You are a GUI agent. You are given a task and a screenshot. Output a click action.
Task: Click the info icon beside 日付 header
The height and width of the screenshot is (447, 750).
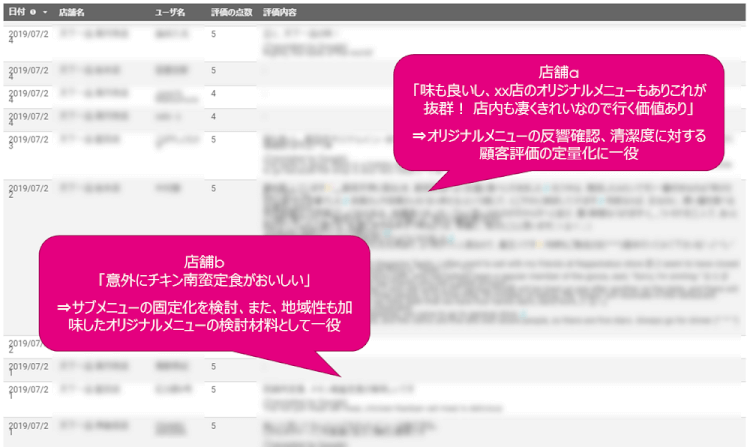click(33, 12)
